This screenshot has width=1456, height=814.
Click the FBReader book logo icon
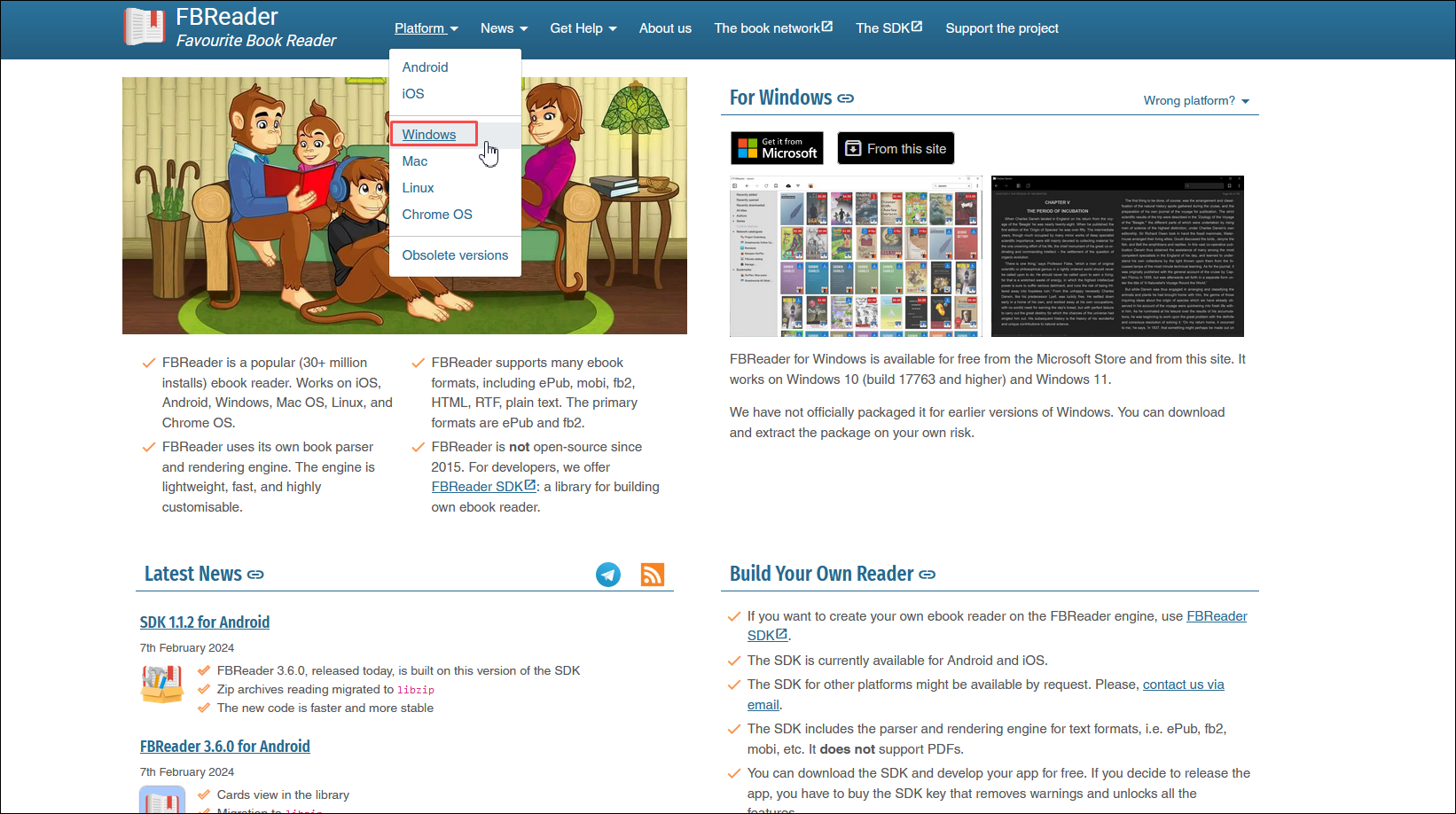[x=145, y=27]
